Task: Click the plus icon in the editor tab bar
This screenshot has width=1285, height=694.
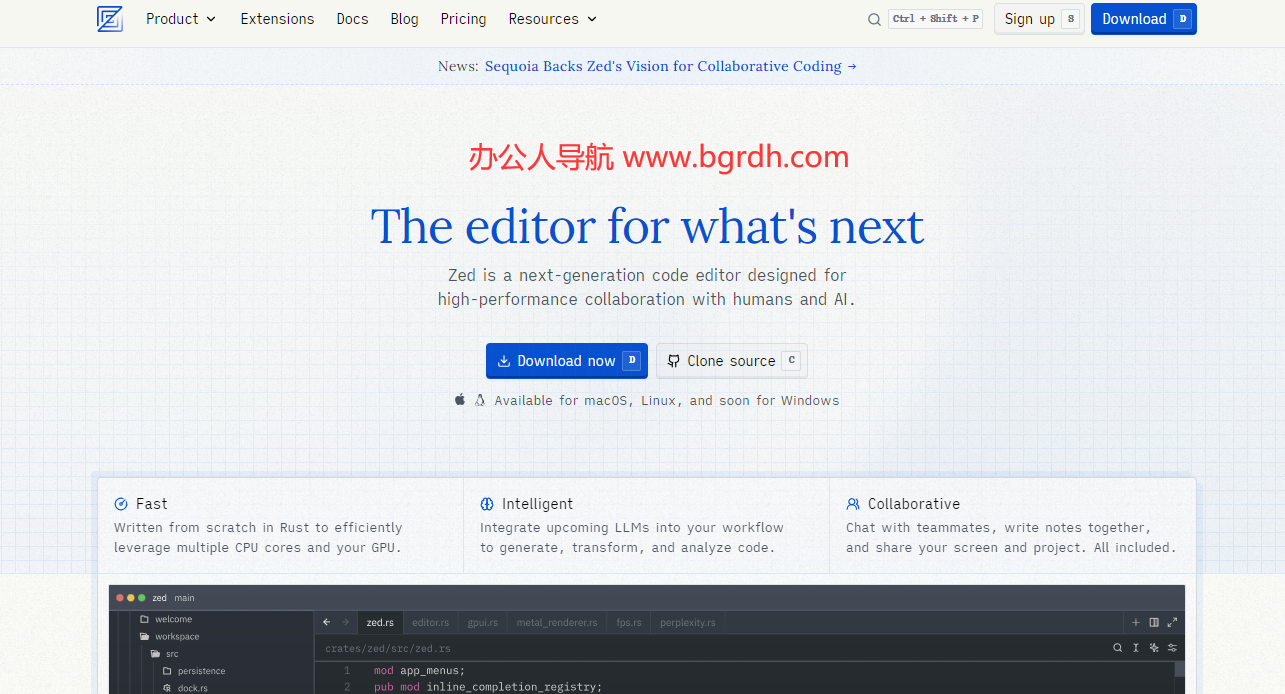Action: 1135,622
